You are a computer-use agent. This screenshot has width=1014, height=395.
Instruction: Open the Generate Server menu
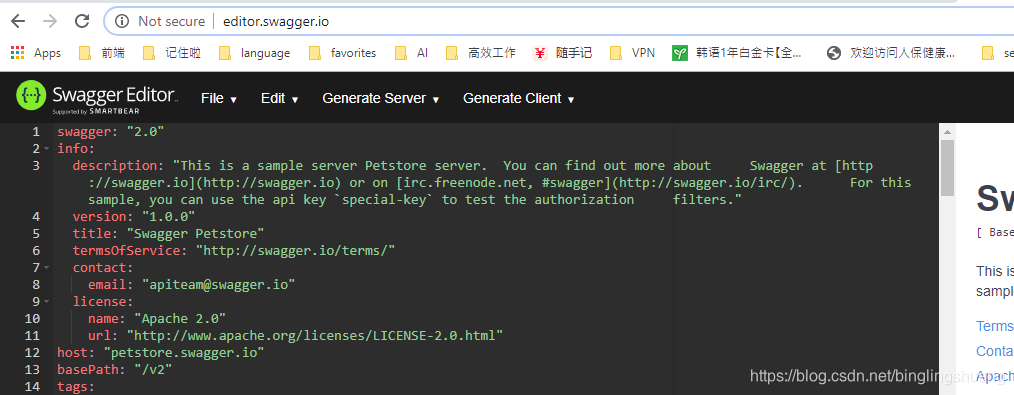tap(381, 98)
